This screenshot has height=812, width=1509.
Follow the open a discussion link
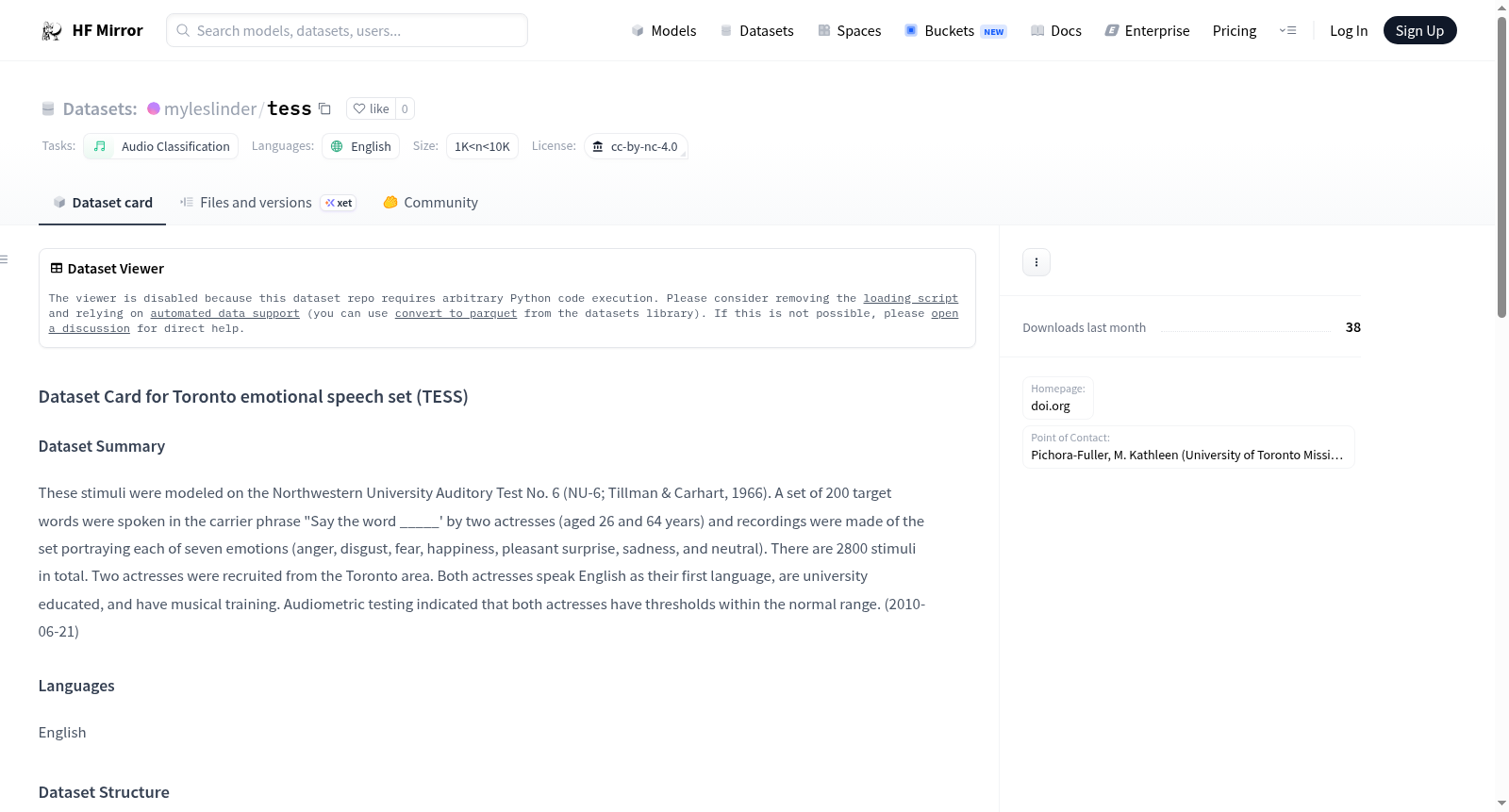tap(944, 313)
